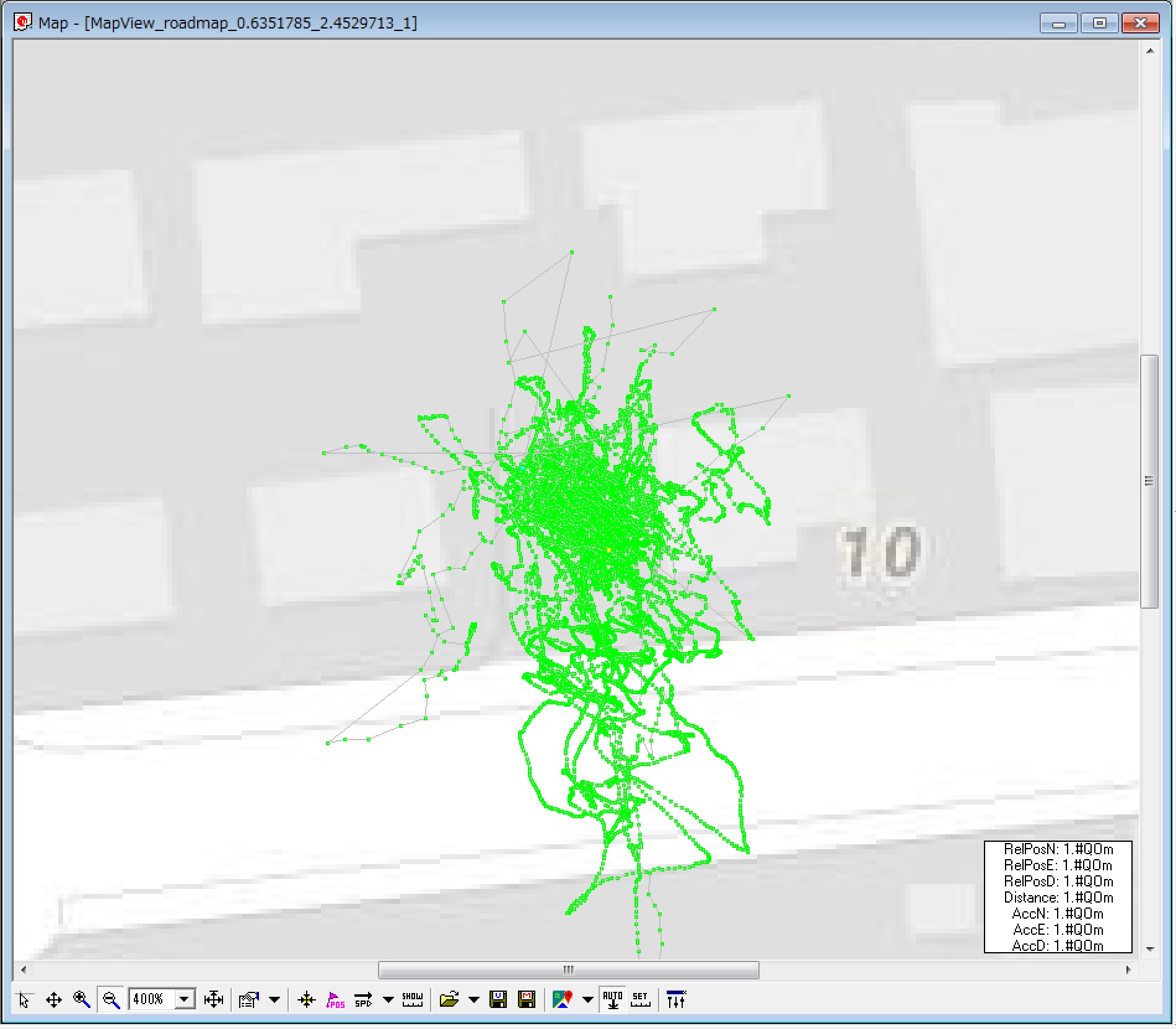Click the zoom in magnifier

pyautogui.click(x=82, y=1000)
